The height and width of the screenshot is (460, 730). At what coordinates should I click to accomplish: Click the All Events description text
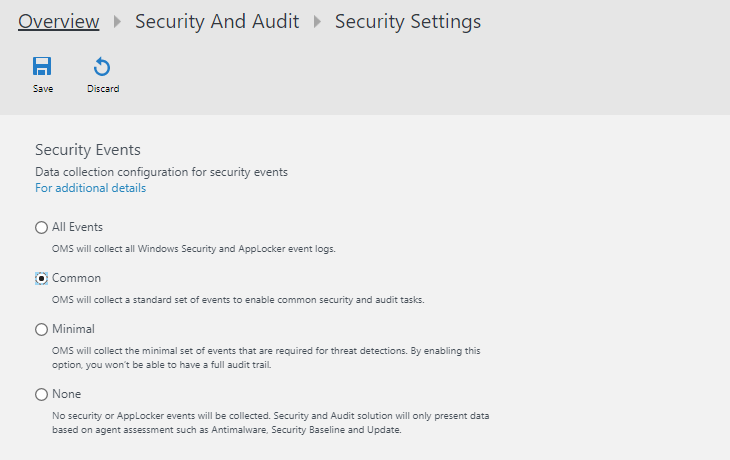click(x=193, y=248)
